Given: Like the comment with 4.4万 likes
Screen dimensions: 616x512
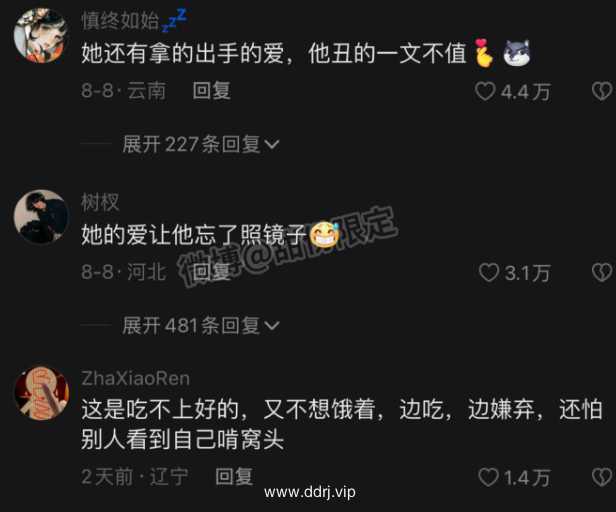Looking at the screenshot, I should click(x=485, y=92).
